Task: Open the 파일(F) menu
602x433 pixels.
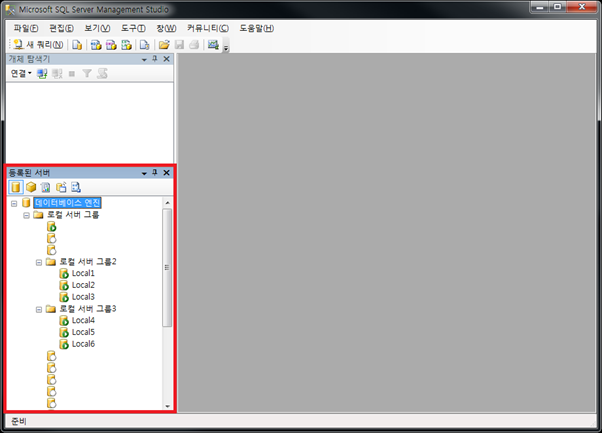Action: point(26,28)
